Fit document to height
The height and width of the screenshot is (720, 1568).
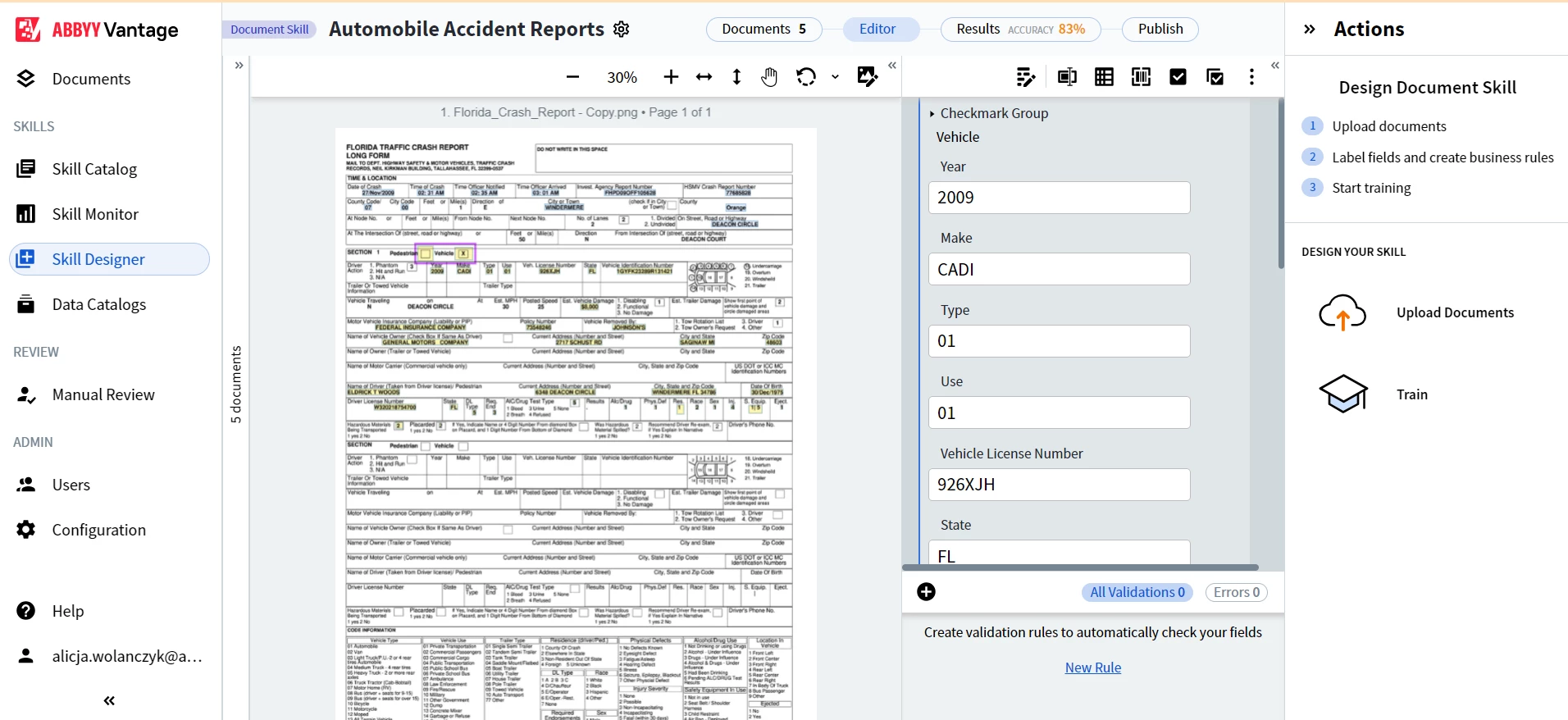coord(736,77)
